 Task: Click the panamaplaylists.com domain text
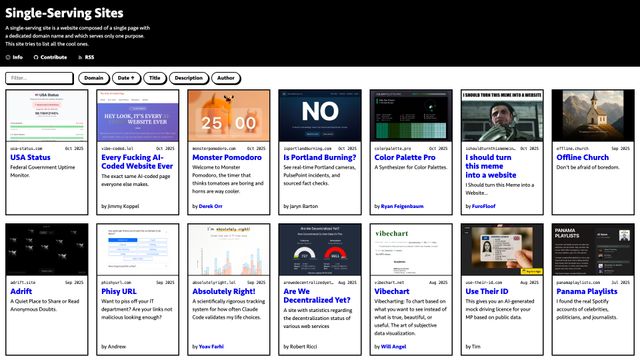click(x=578, y=282)
